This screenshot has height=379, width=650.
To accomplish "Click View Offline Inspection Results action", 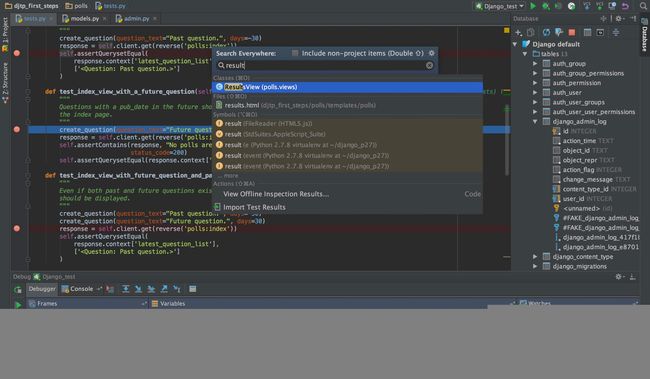I will [x=347, y=194].
